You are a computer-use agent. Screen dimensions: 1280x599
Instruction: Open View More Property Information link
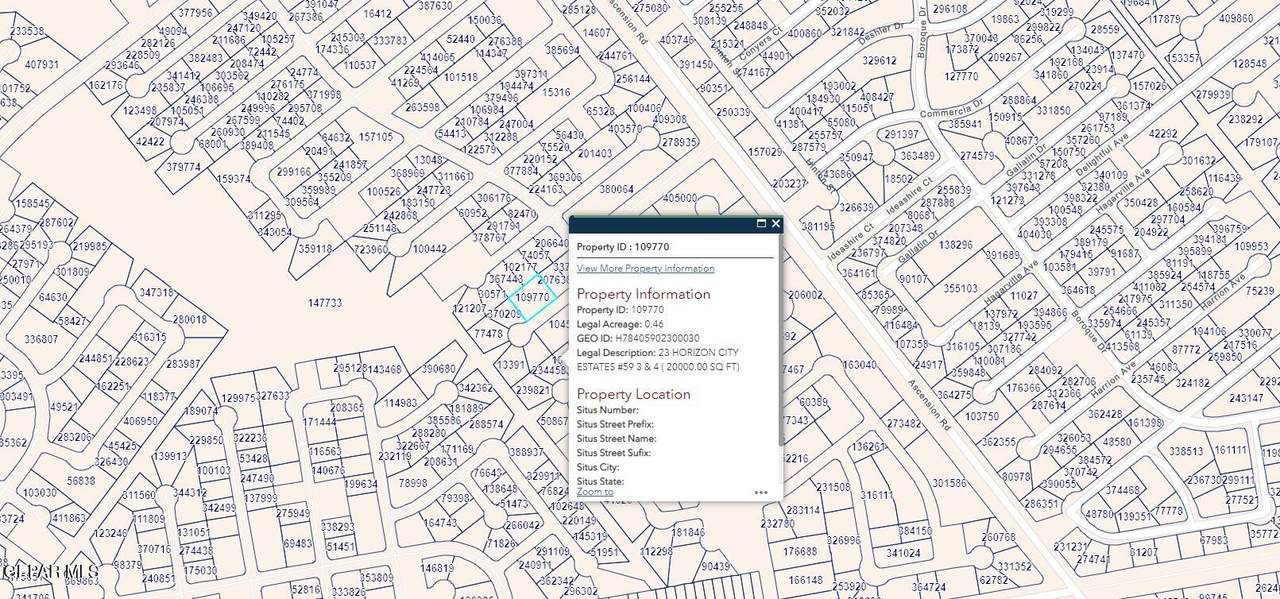tap(645, 269)
